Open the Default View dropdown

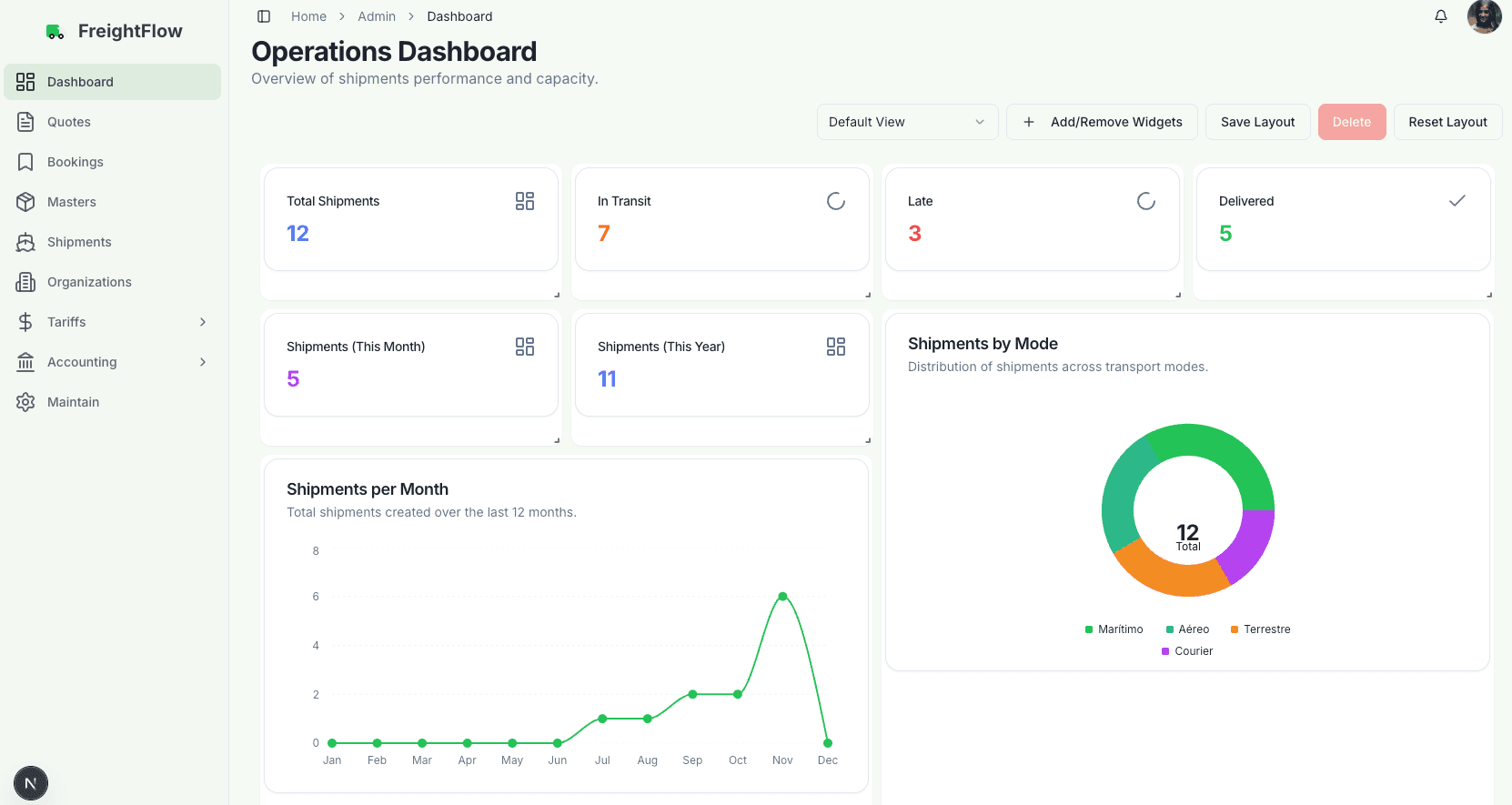[x=907, y=122]
